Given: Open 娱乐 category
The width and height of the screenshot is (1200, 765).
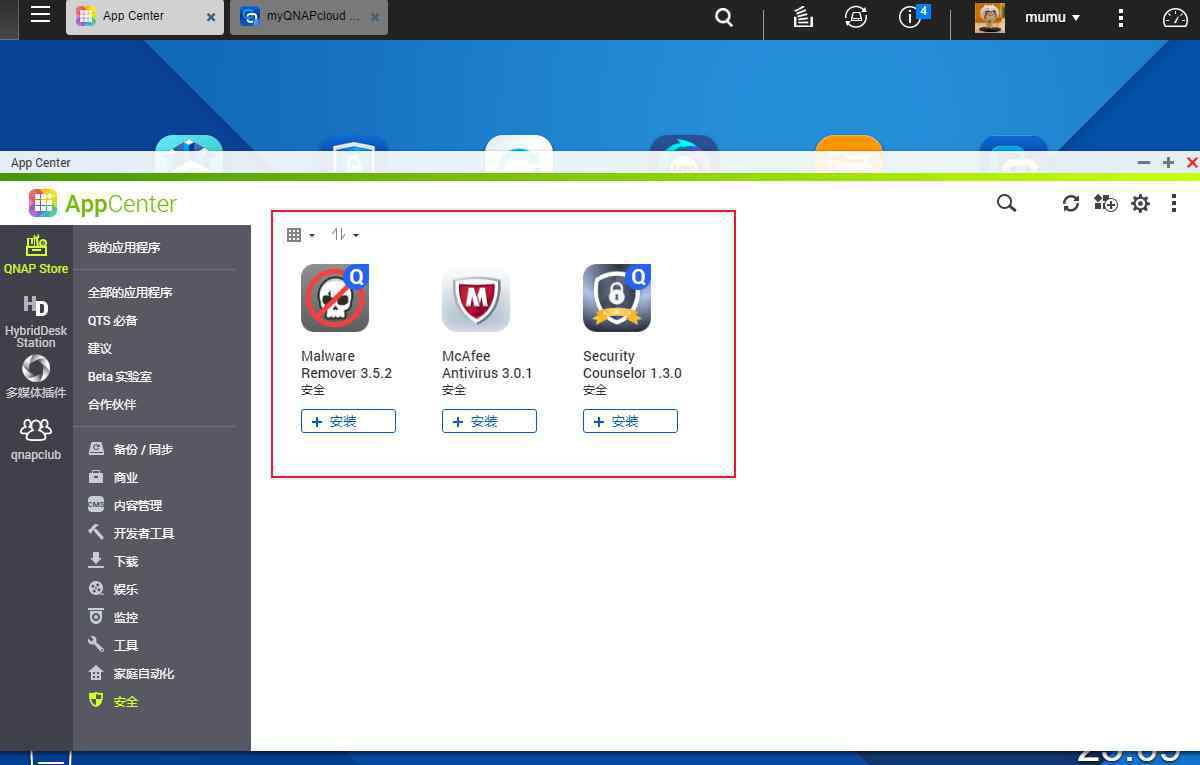Looking at the screenshot, I should coord(113,589).
